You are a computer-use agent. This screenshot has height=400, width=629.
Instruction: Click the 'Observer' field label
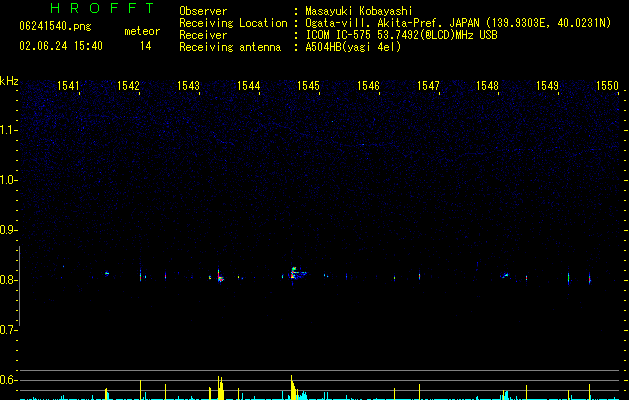(x=203, y=11)
